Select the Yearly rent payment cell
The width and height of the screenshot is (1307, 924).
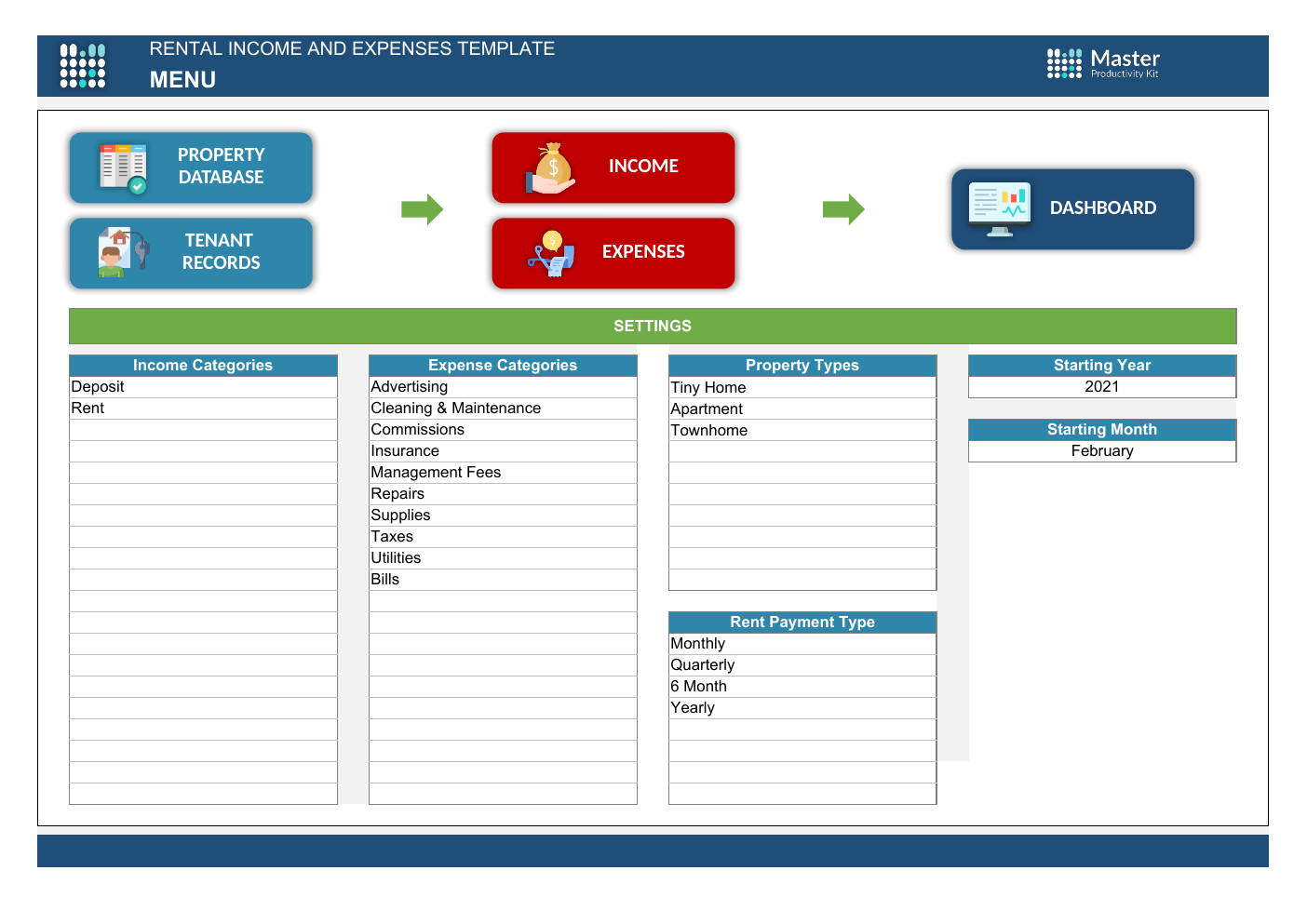(802, 708)
